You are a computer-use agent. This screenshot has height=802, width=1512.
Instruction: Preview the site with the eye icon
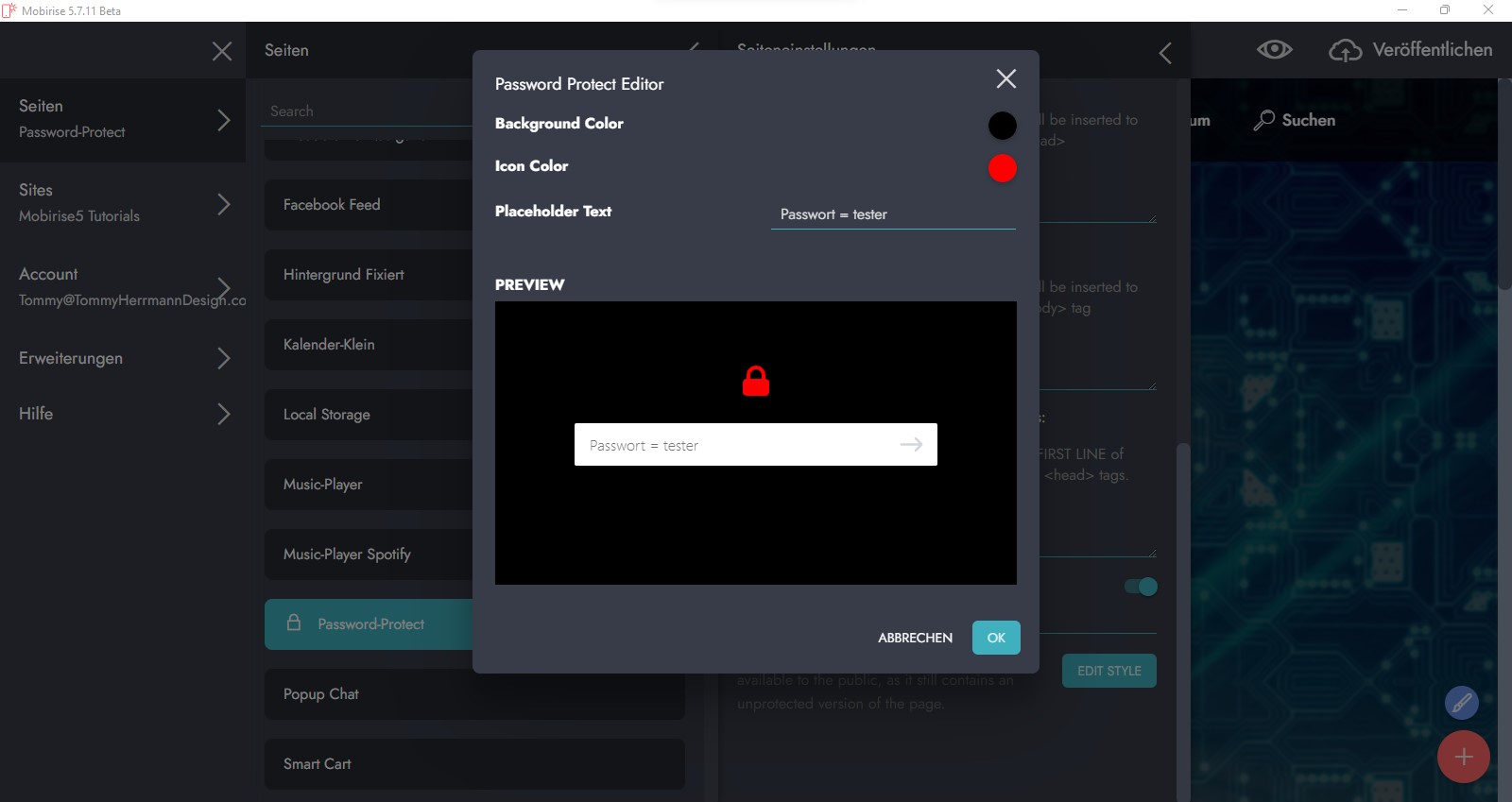[x=1274, y=49]
